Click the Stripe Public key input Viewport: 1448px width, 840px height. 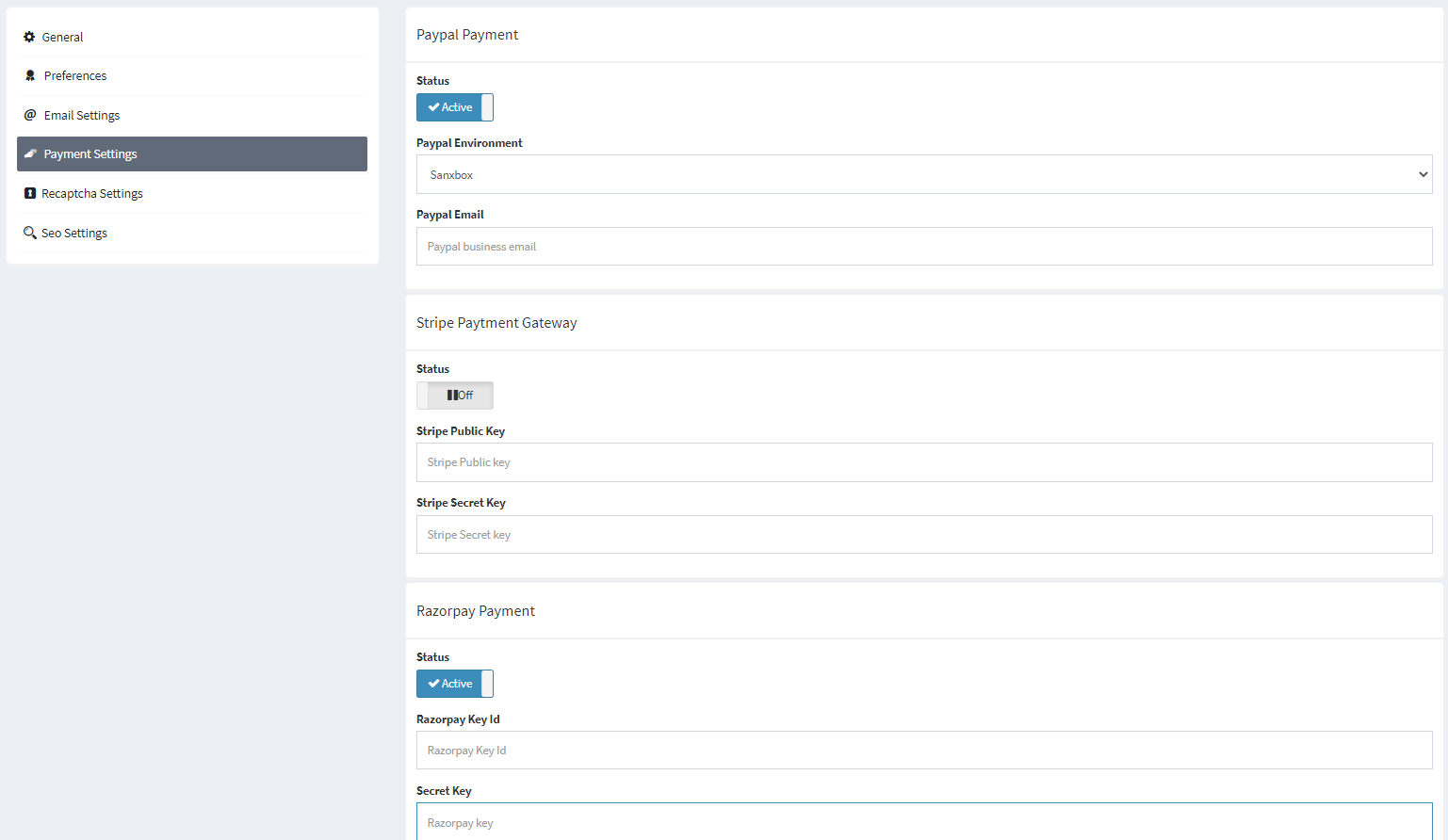click(924, 462)
